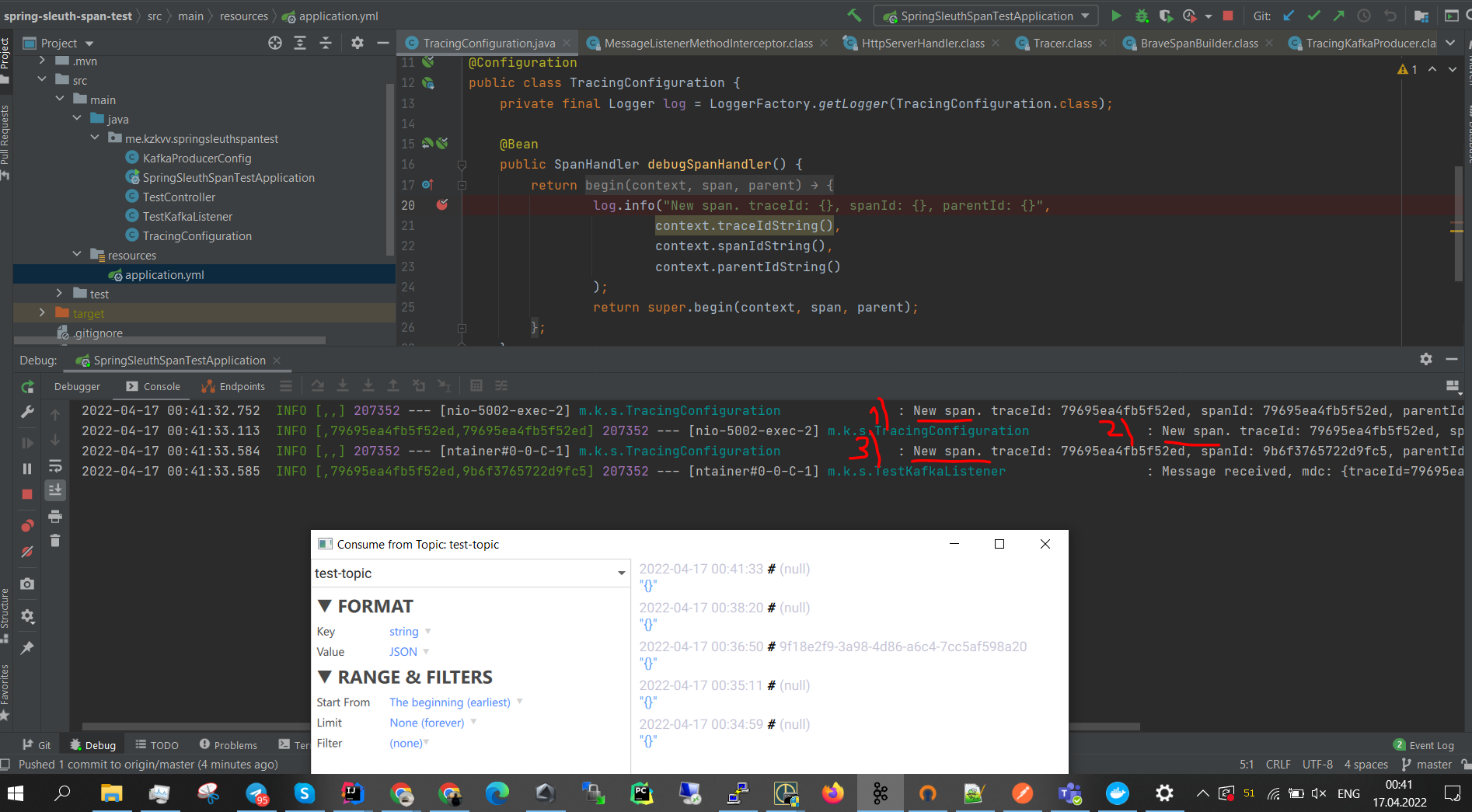Hide the Project panel with minus icon
This screenshot has height=812, width=1472.
tap(382, 43)
